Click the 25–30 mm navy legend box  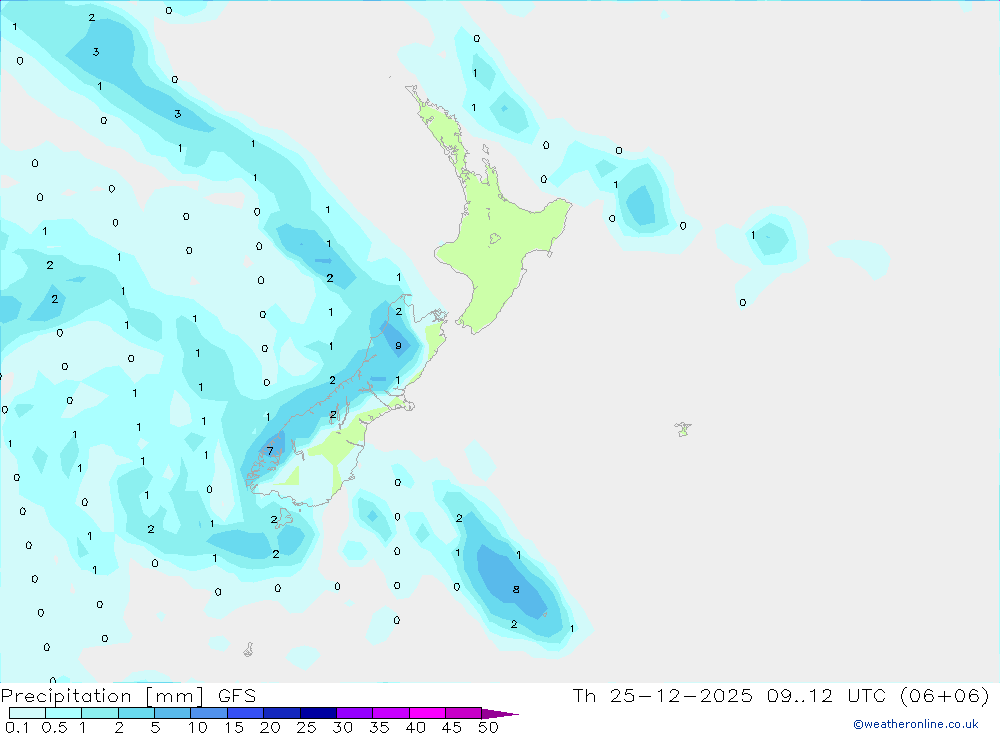(x=318, y=713)
